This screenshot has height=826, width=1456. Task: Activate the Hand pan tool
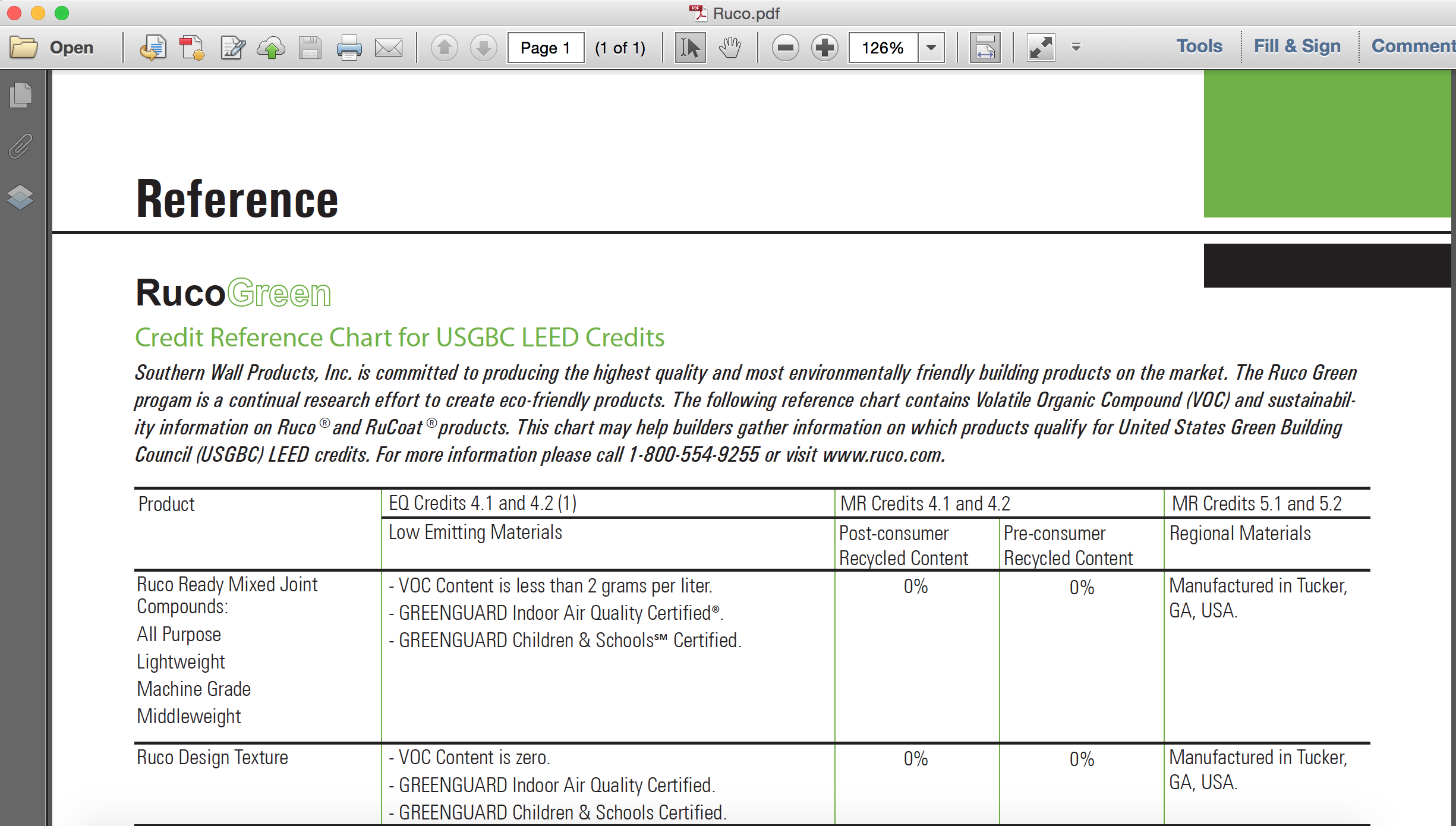tap(730, 48)
